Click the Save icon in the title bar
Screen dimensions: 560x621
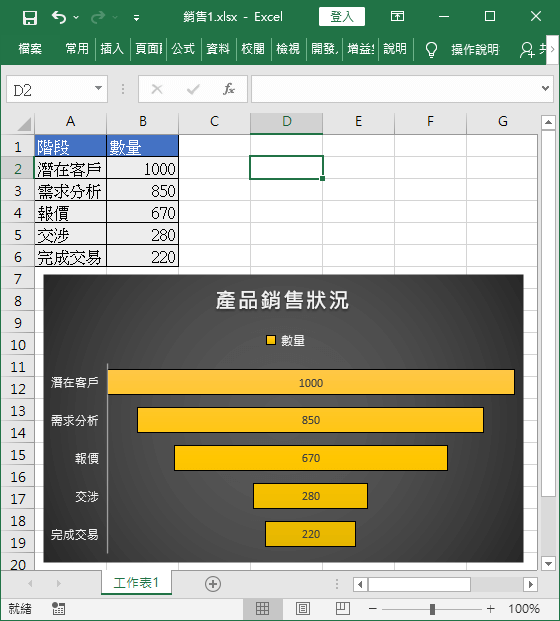pyautogui.click(x=30, y=18)
